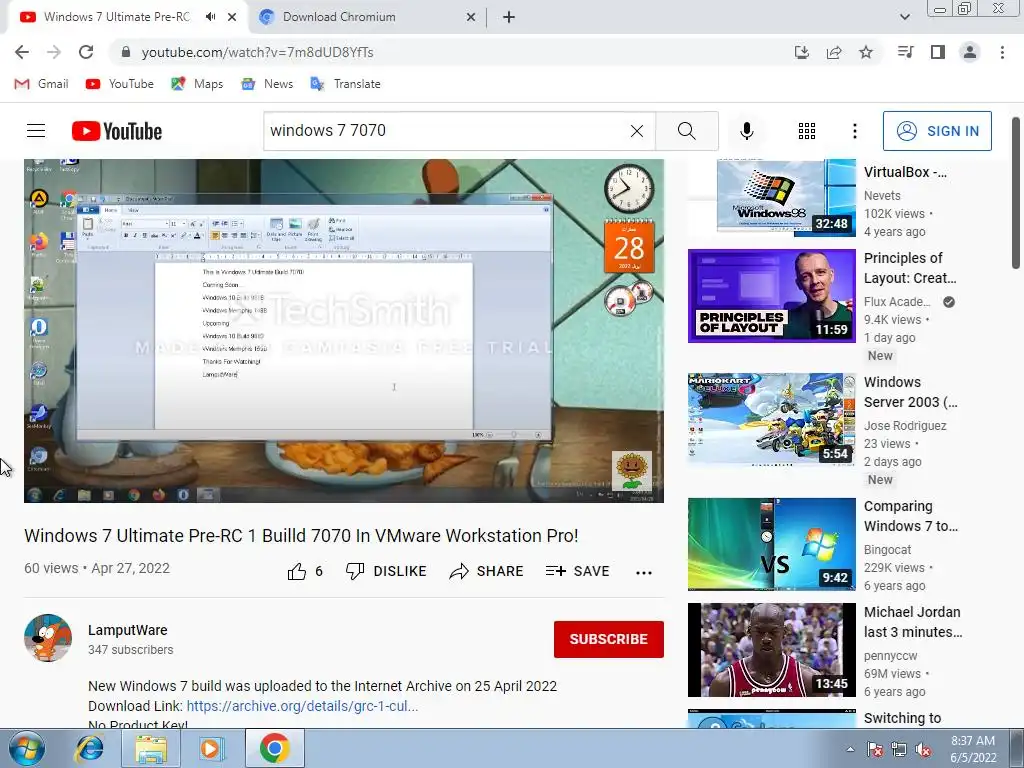Open the Gmail bookmark

click(41, 84)
